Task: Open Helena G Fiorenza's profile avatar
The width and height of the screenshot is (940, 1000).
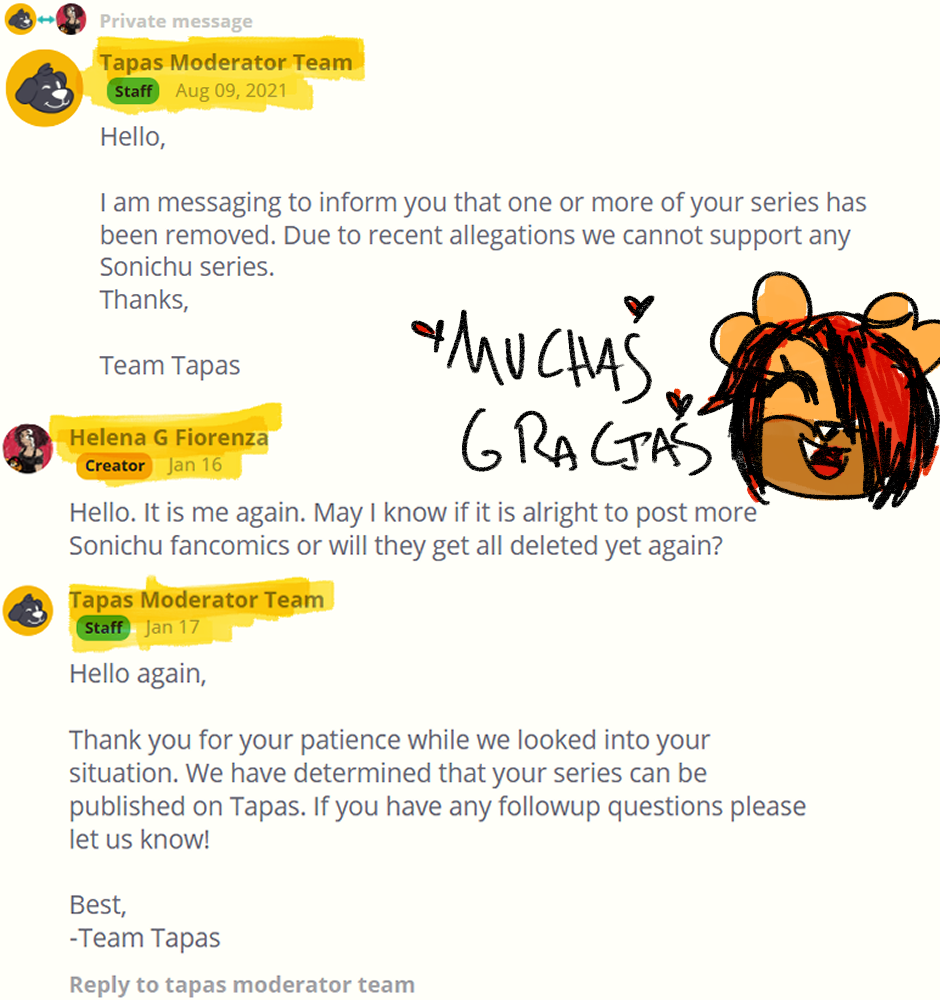Action: (28, 448)
